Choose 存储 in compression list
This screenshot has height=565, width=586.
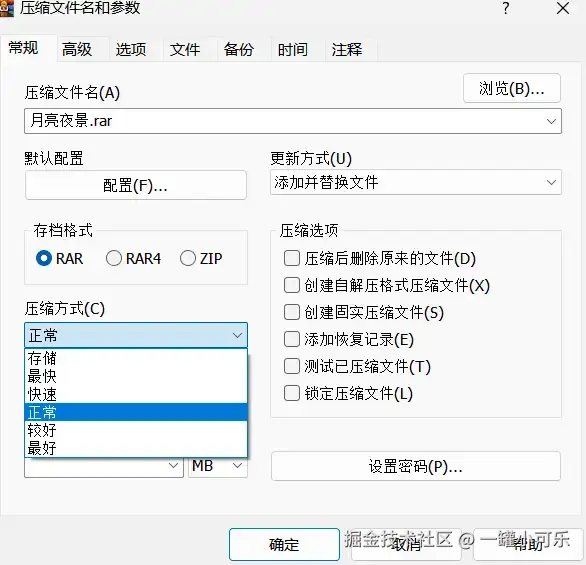[x=136, y=358]
